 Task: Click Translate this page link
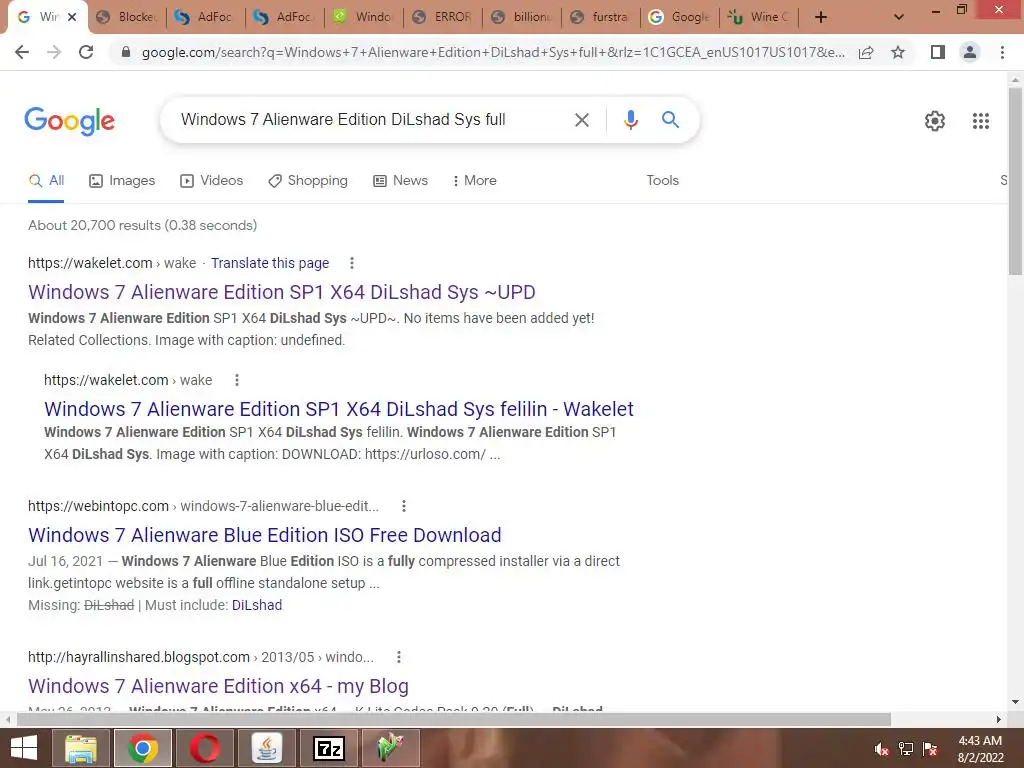coord(270,263)
